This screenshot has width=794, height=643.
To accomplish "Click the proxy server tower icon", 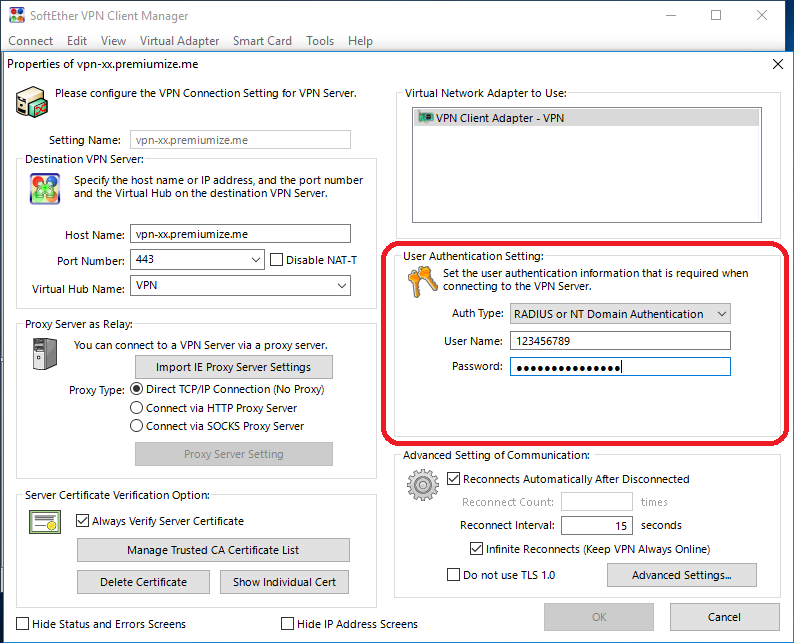I will (45, 353).
